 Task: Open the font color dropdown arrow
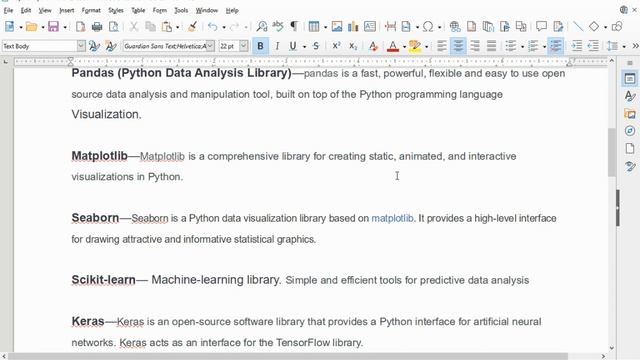404,47
